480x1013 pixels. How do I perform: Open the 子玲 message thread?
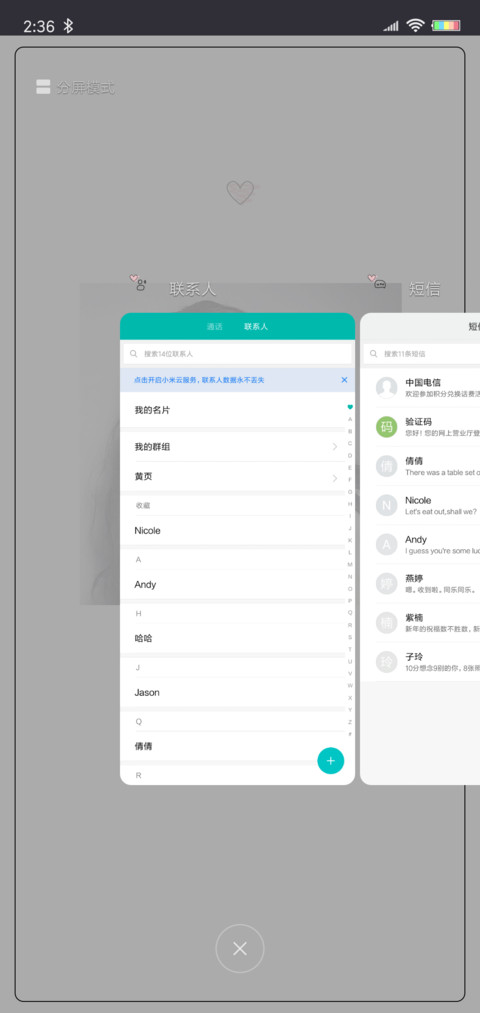click(420, 662)
